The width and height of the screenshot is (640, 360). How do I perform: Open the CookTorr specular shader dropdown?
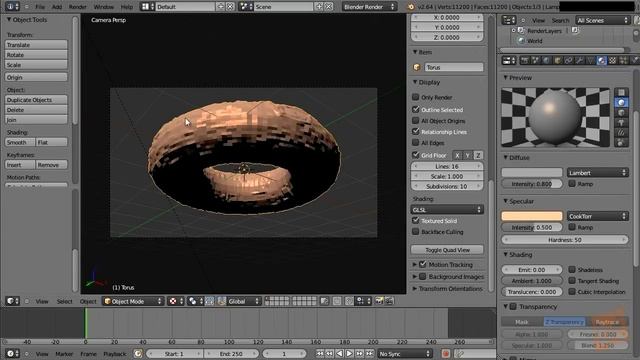click(598, 216)
